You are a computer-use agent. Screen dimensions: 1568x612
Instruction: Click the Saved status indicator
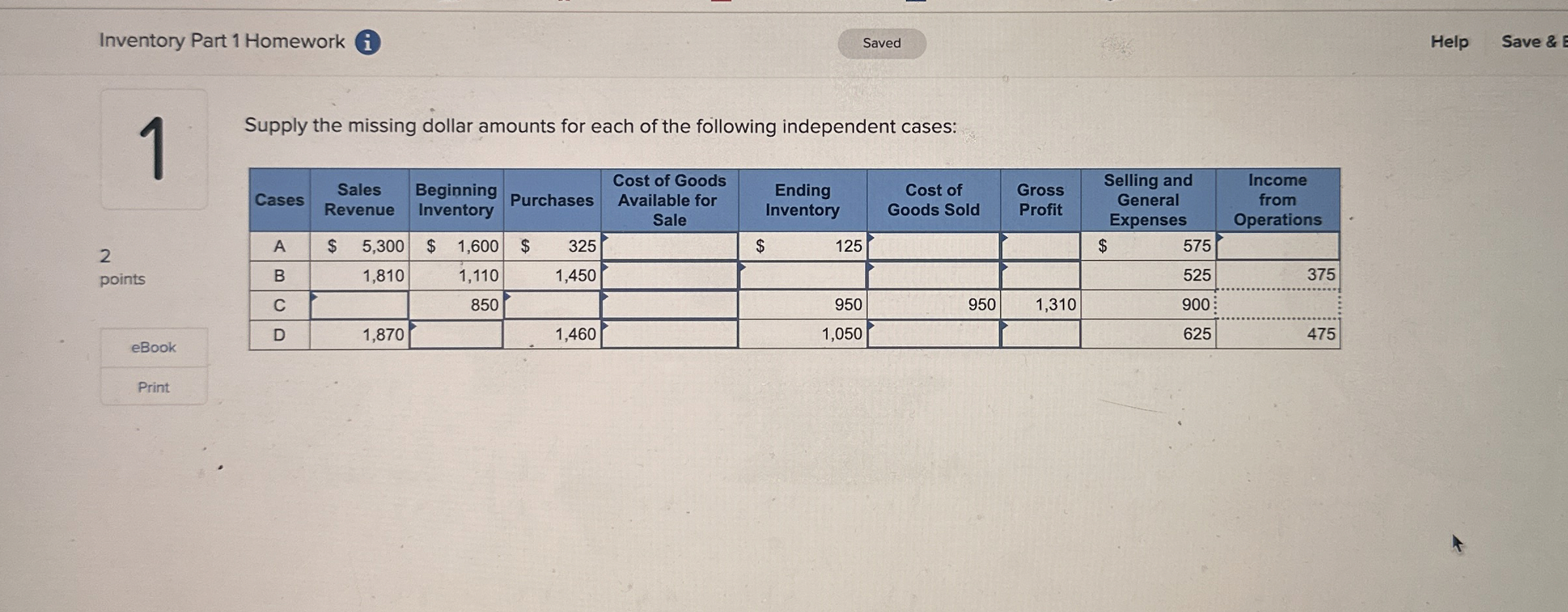pos(882,43)
